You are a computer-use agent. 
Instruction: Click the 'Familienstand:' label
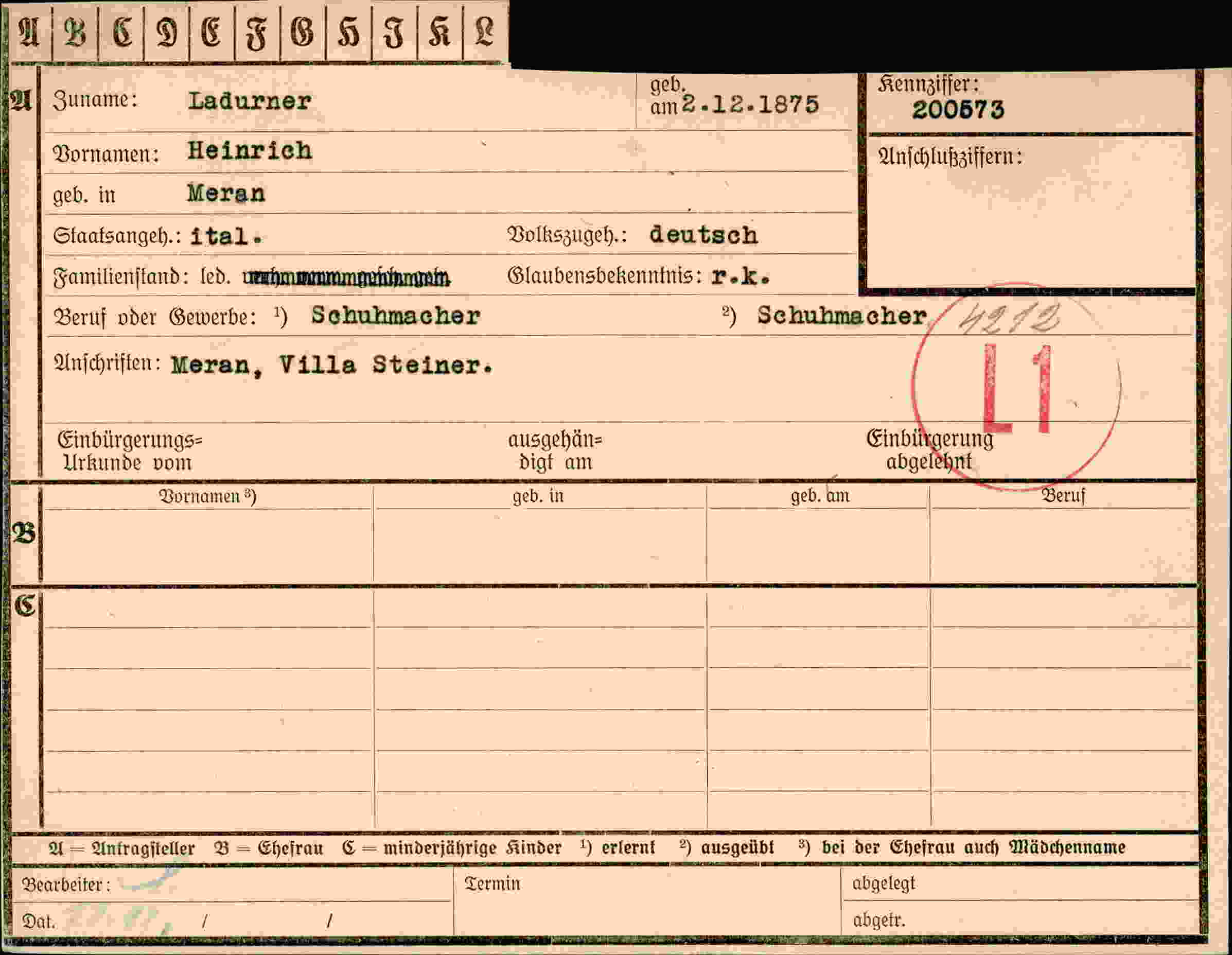(x=121, y=277)
